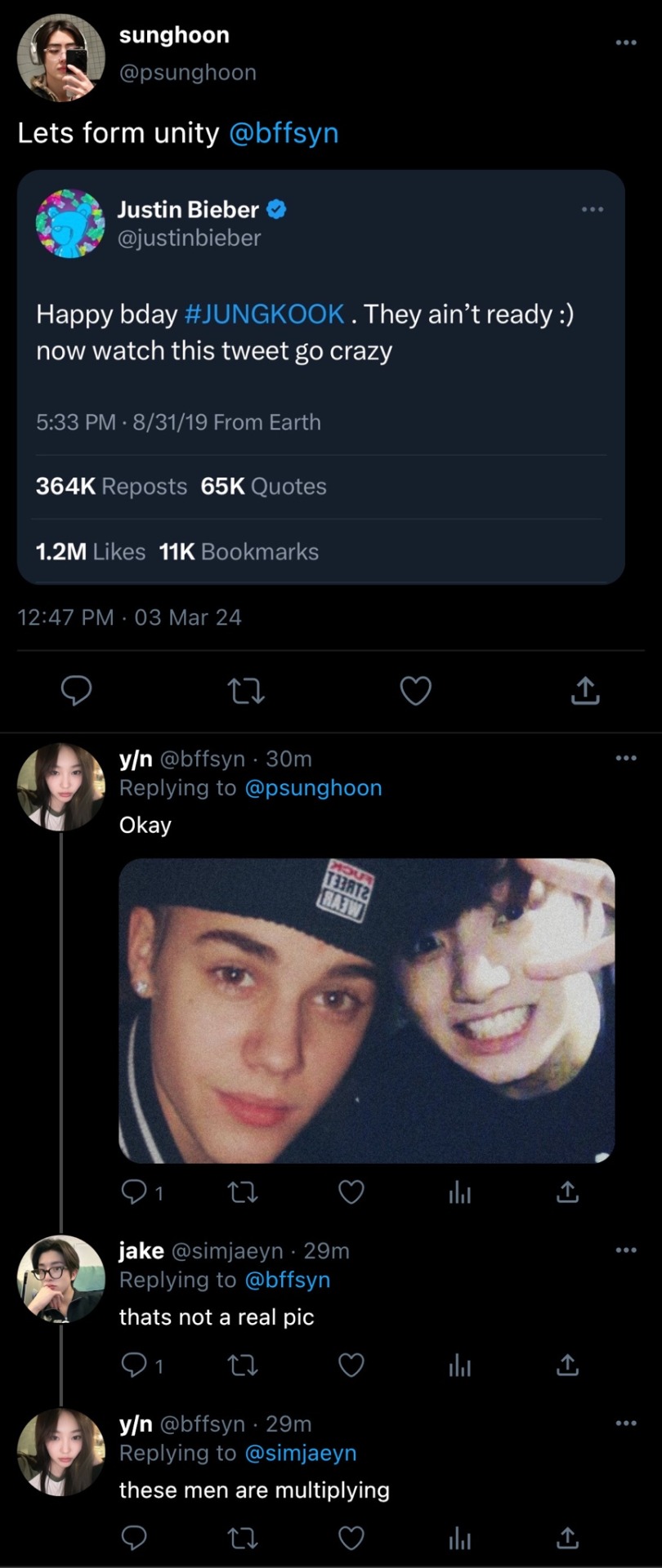Viewport: 662px width, 1568px height.
Task: Share y/n's "these men are multiplying" reply
Action: click(x=567, y=1539)
